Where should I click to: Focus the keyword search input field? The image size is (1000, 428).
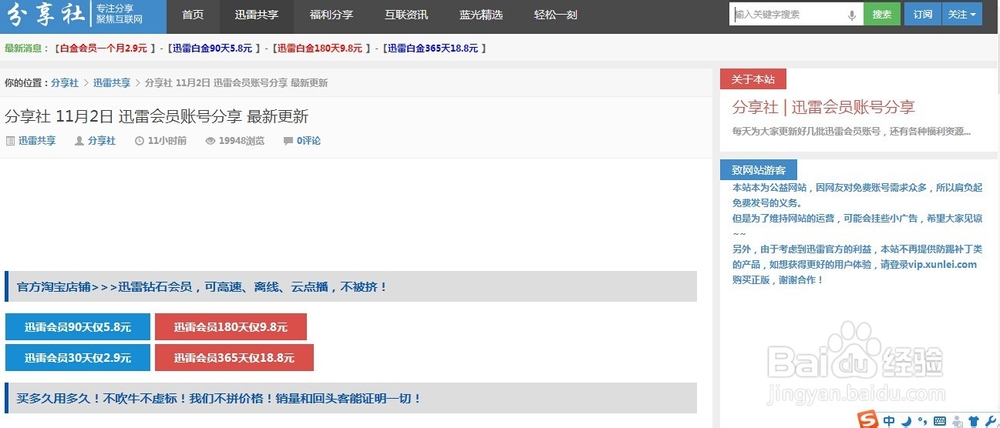pyautogui.click(x=796, y=14)
